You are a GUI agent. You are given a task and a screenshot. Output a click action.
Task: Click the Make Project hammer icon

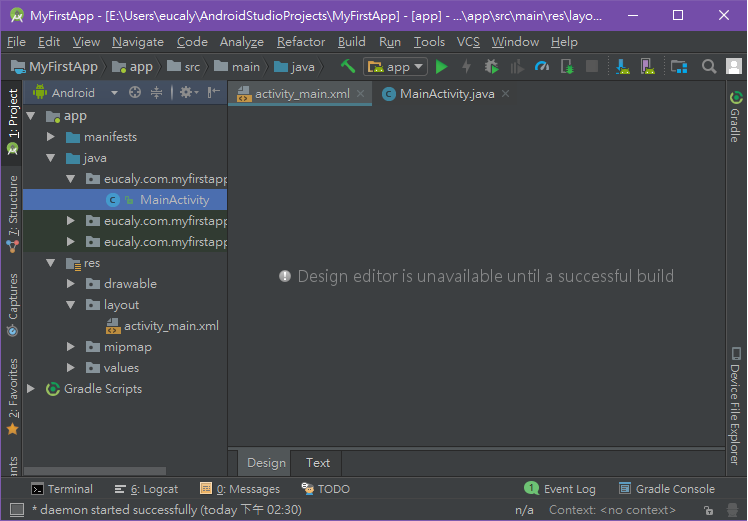348,66
